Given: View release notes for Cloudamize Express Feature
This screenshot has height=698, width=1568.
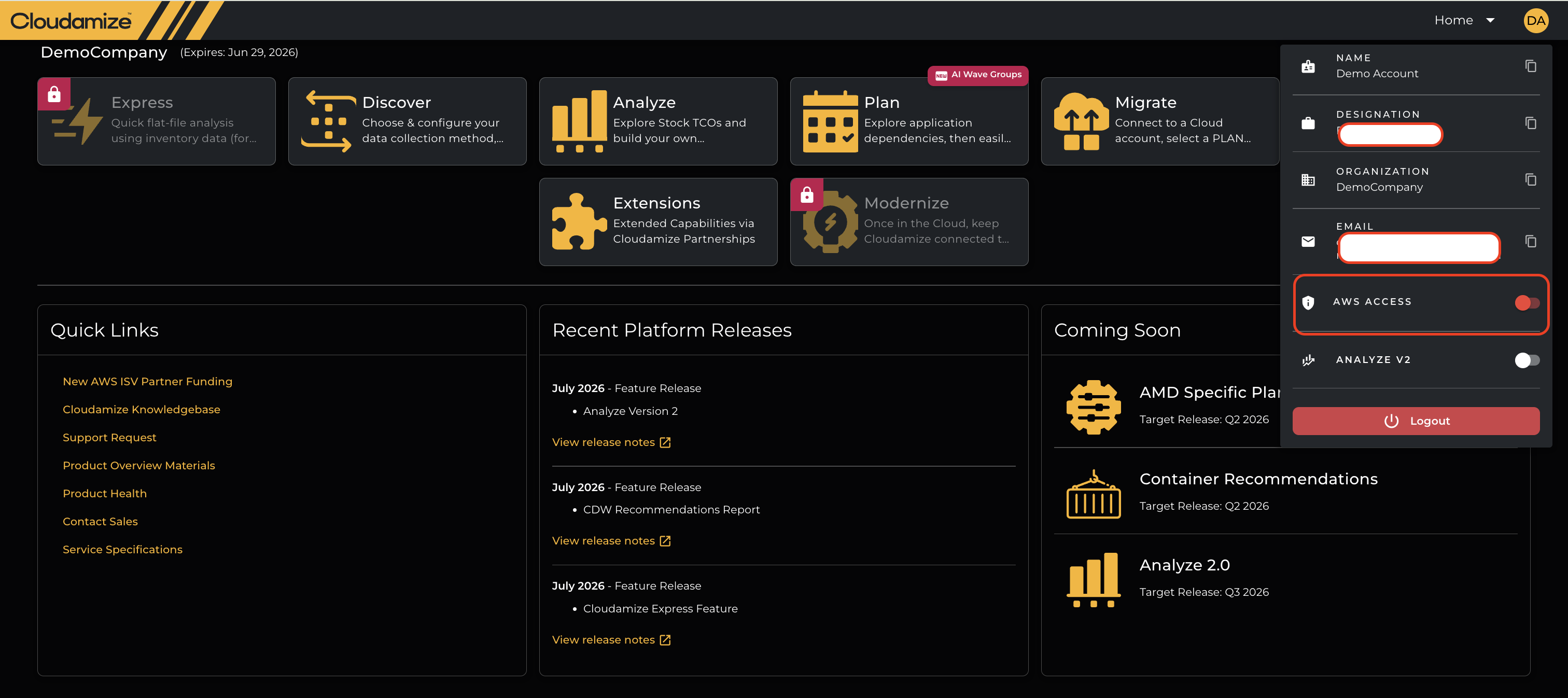Looking at the screenshot, I should [x=611, y=640].
